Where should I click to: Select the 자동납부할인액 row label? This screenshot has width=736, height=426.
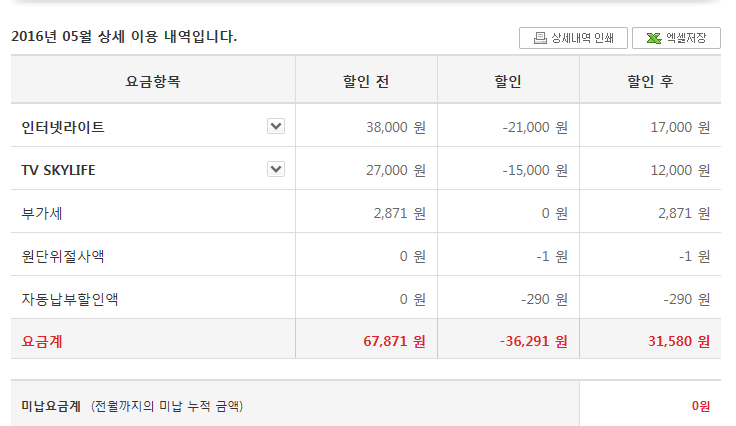(69, 299)
